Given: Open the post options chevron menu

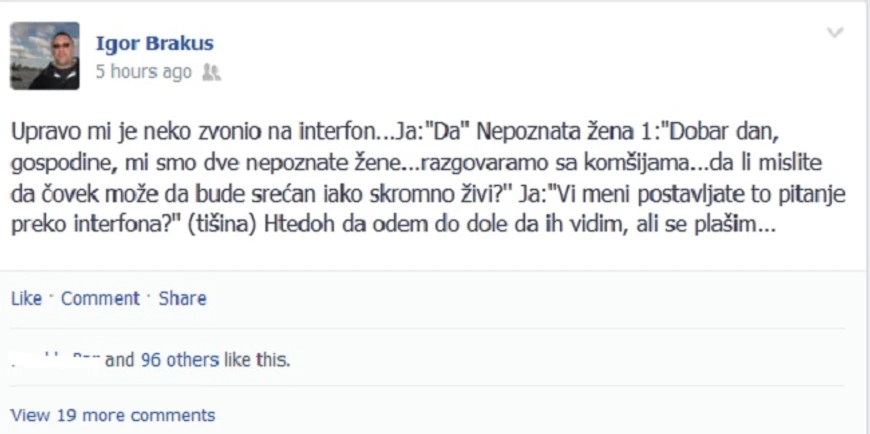Looking at the screenshot, I should [835, 33].
